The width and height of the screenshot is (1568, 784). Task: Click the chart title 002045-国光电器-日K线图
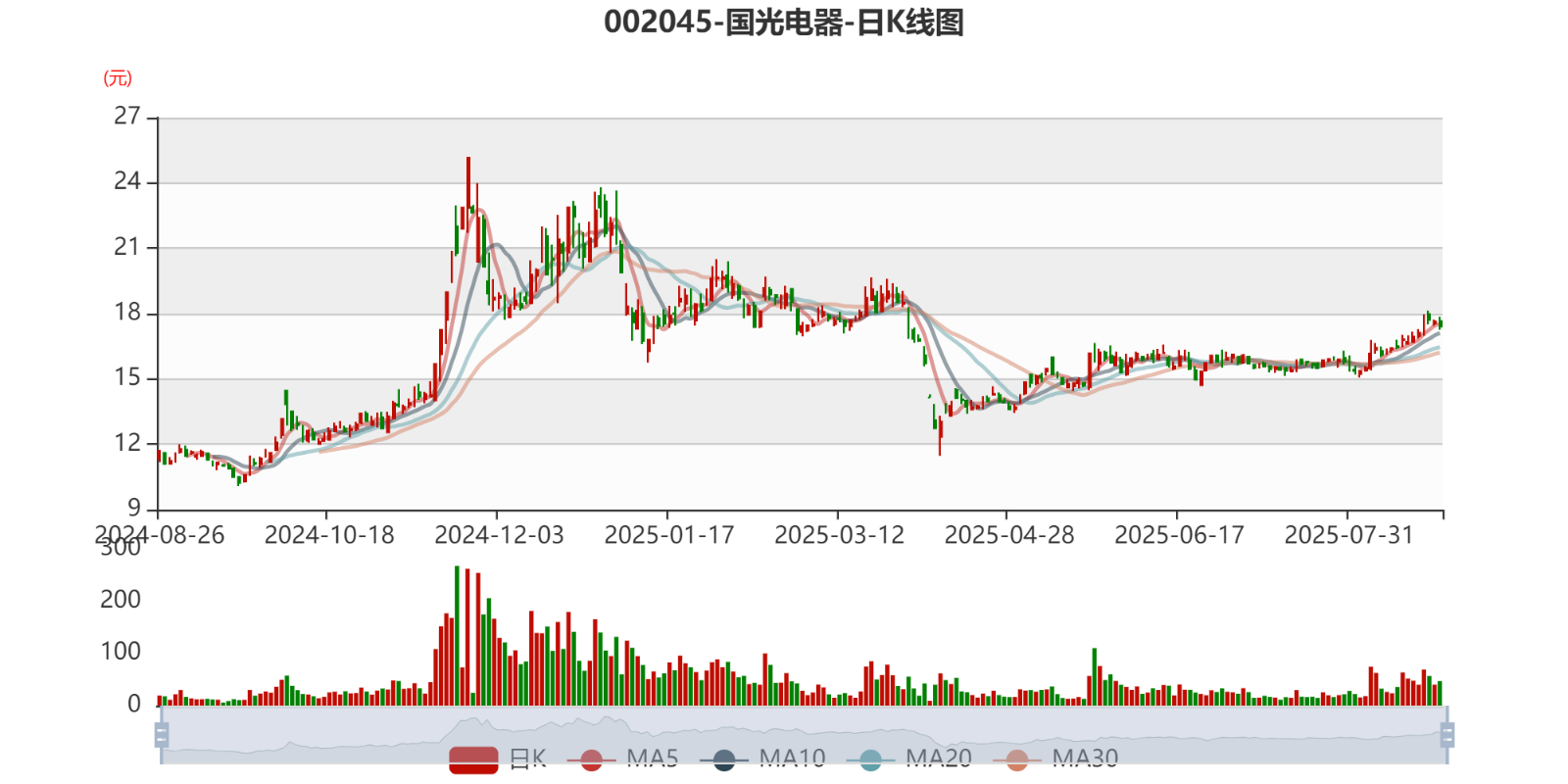pos(784,22)
